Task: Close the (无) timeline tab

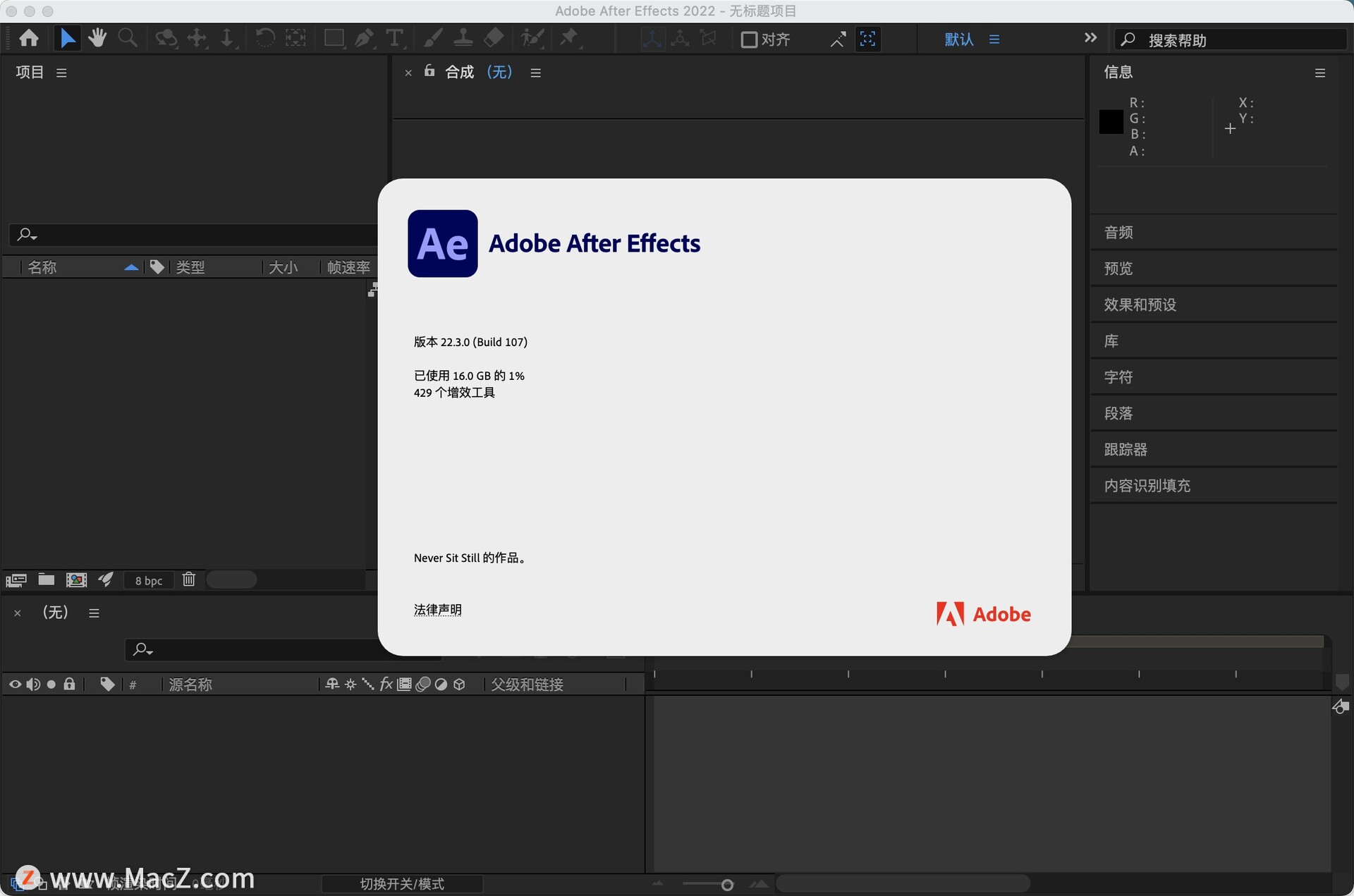Action: (18, 613)
